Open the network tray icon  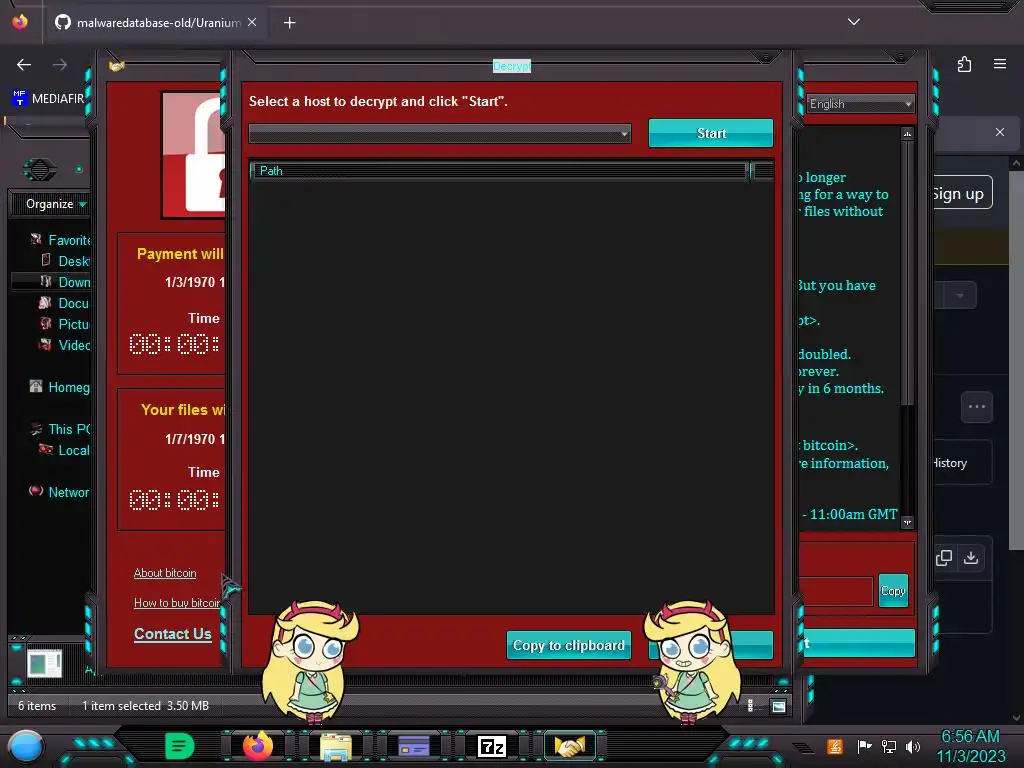pyautogui.click(x=889, y=746)
